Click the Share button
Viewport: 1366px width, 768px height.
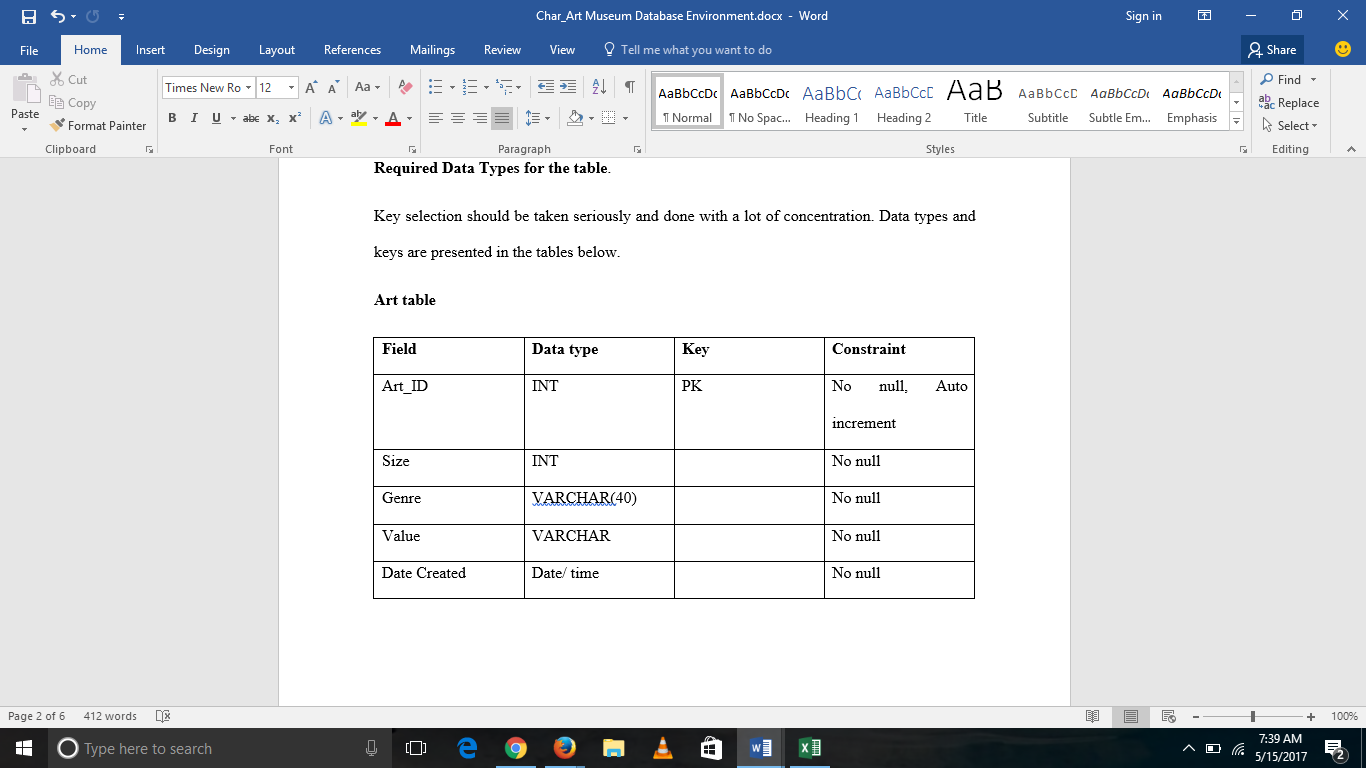click(x=1272, y=49)
